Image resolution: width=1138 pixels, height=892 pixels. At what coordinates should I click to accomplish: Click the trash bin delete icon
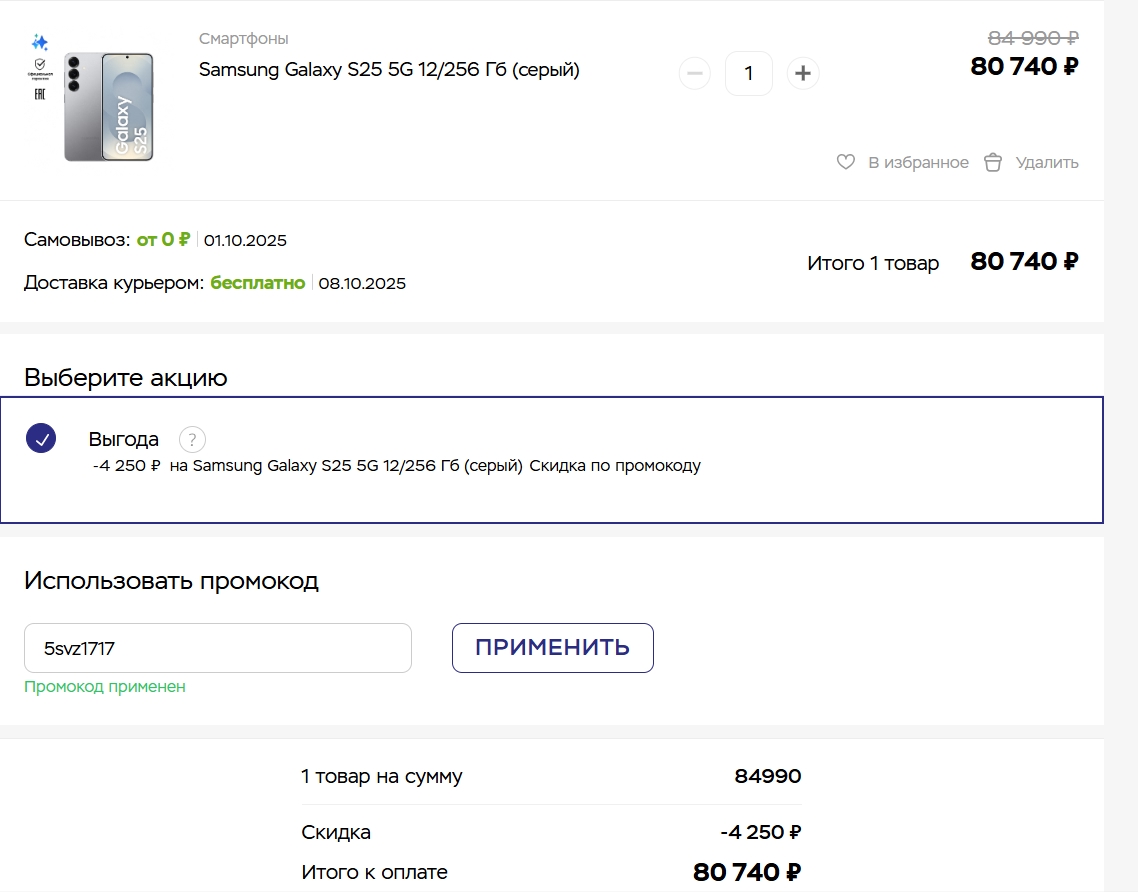pos(993,163)
